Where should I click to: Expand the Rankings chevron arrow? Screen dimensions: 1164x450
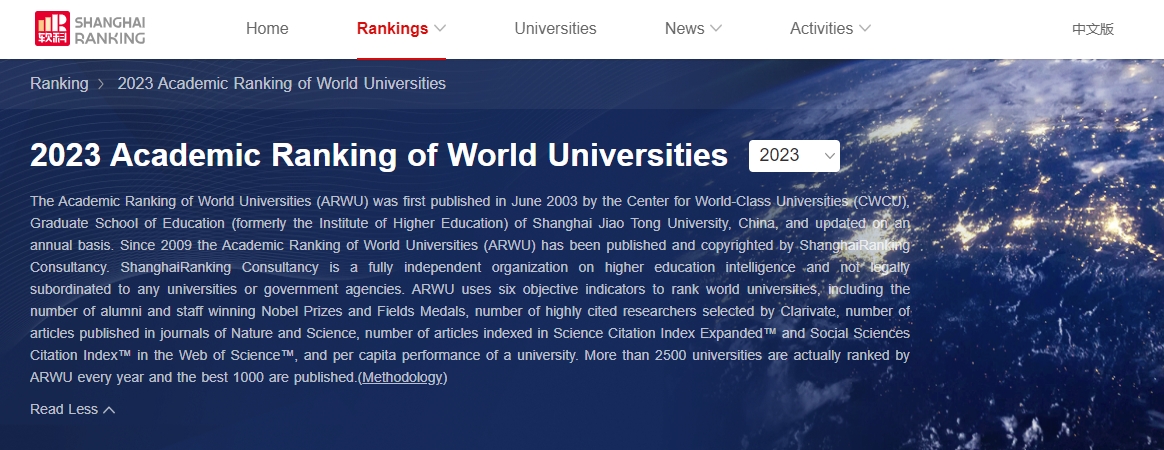tap(439, 28)
